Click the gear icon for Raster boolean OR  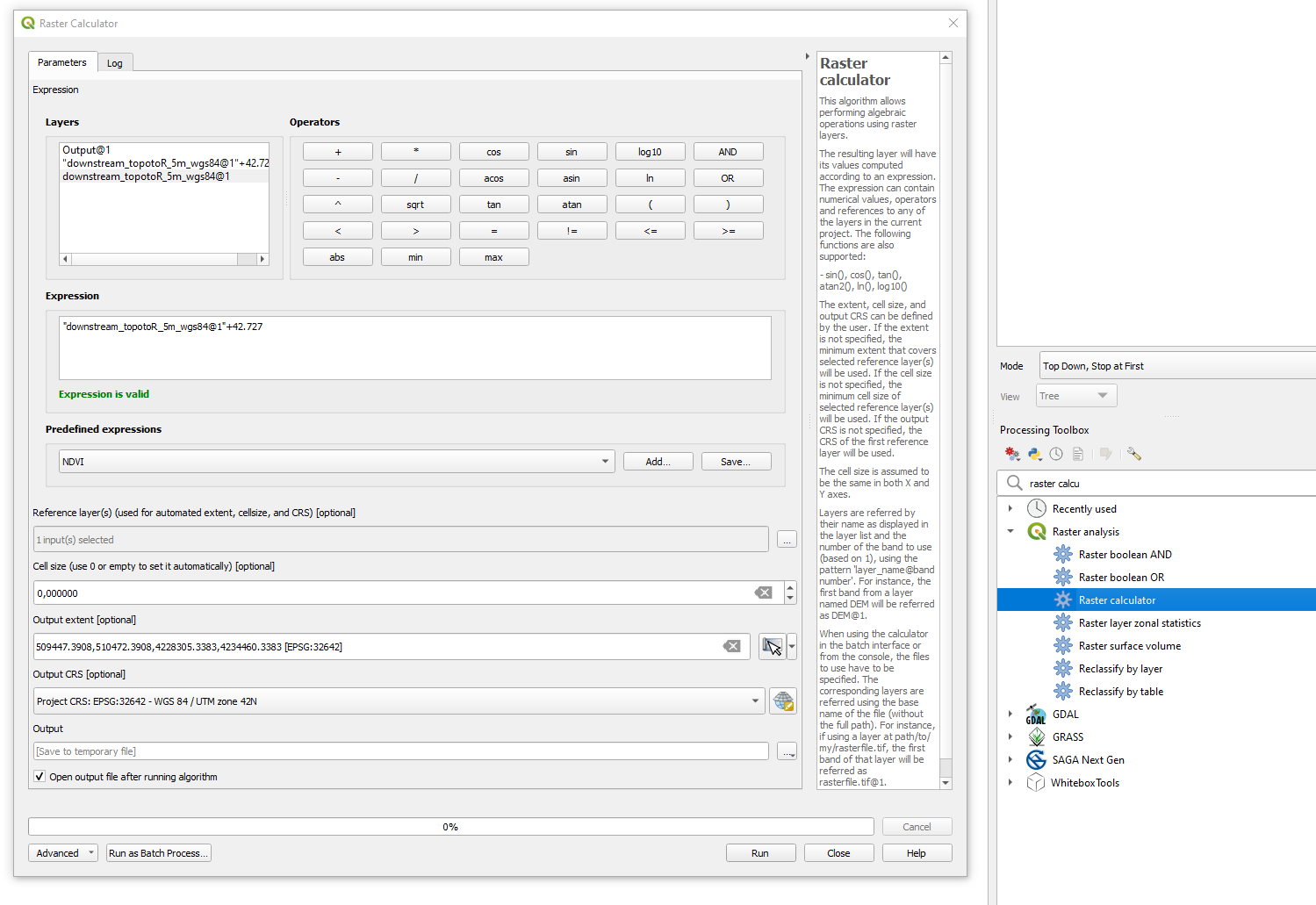[x=1063, y=577]
